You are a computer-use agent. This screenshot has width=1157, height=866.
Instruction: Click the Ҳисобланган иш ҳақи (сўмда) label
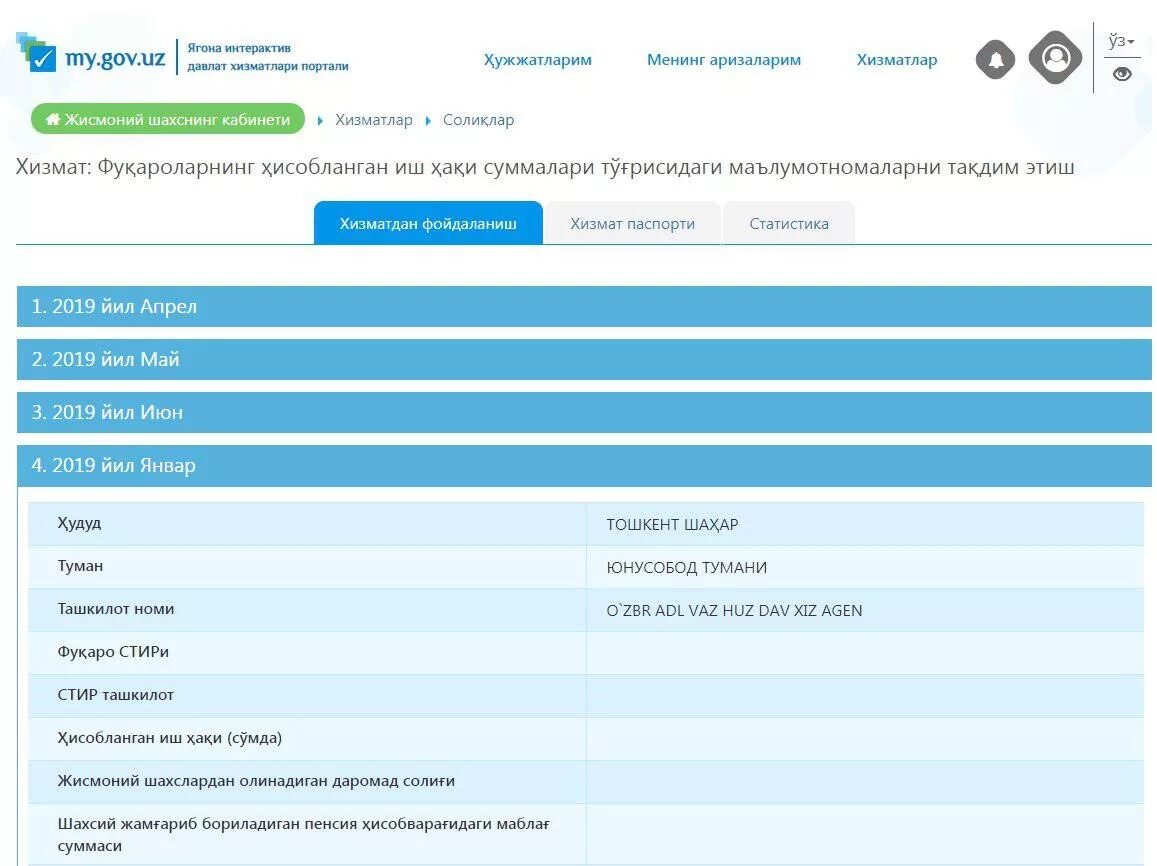(170, 738)
